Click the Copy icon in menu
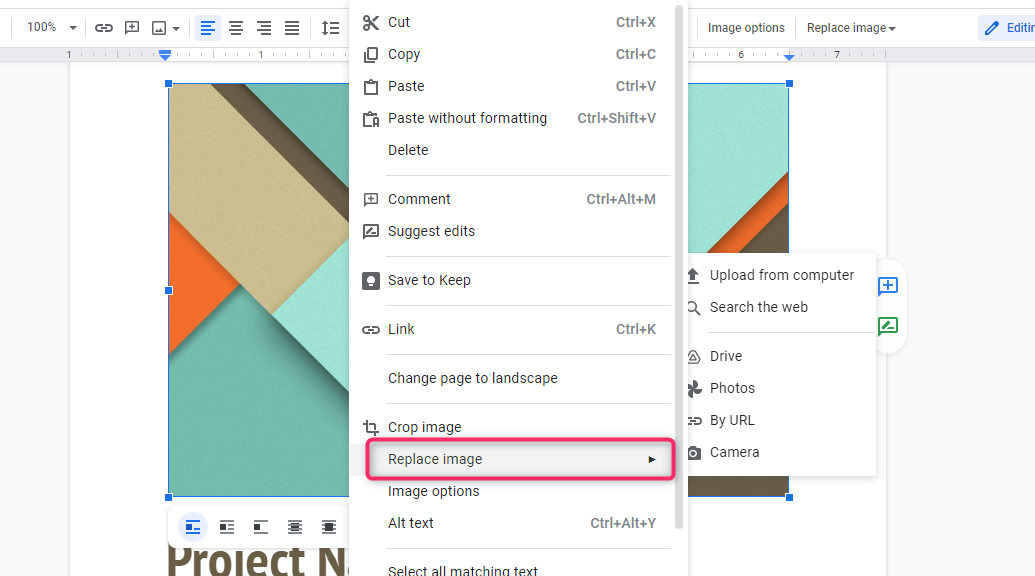This screenshot has height=576, width=1035. tap(371, 55)
